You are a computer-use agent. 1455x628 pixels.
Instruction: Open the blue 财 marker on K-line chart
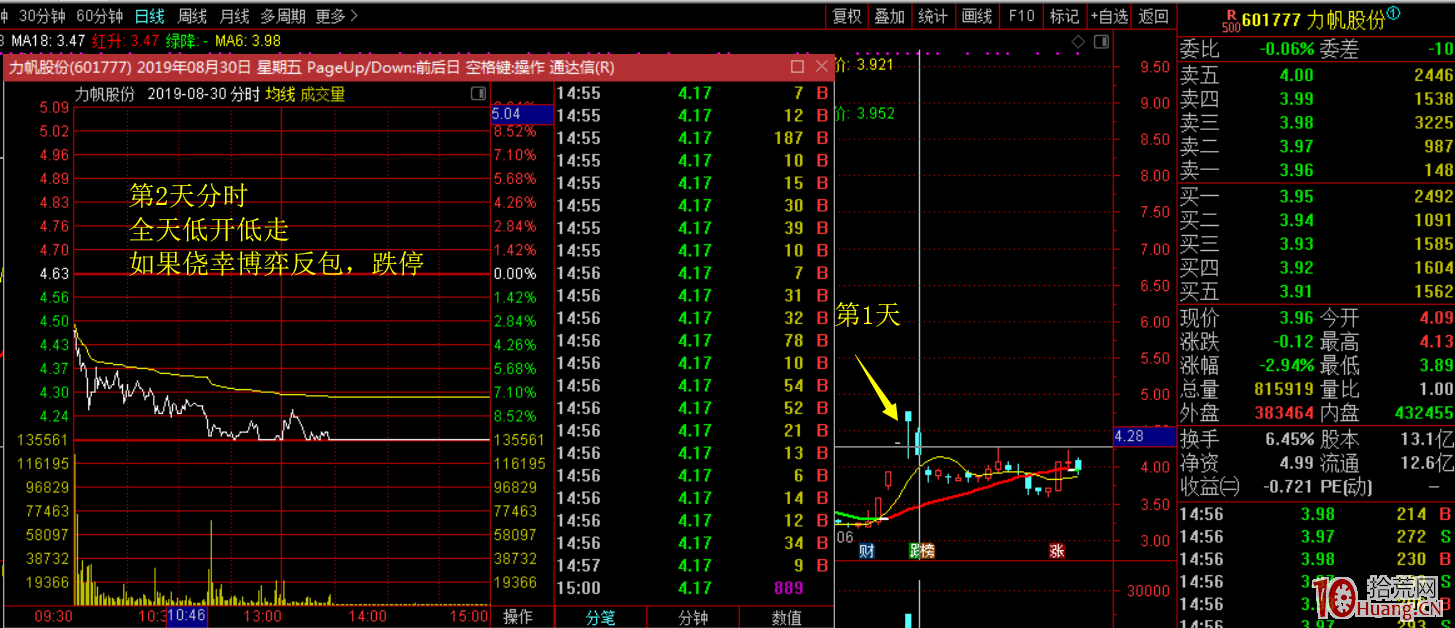point(867,551)
